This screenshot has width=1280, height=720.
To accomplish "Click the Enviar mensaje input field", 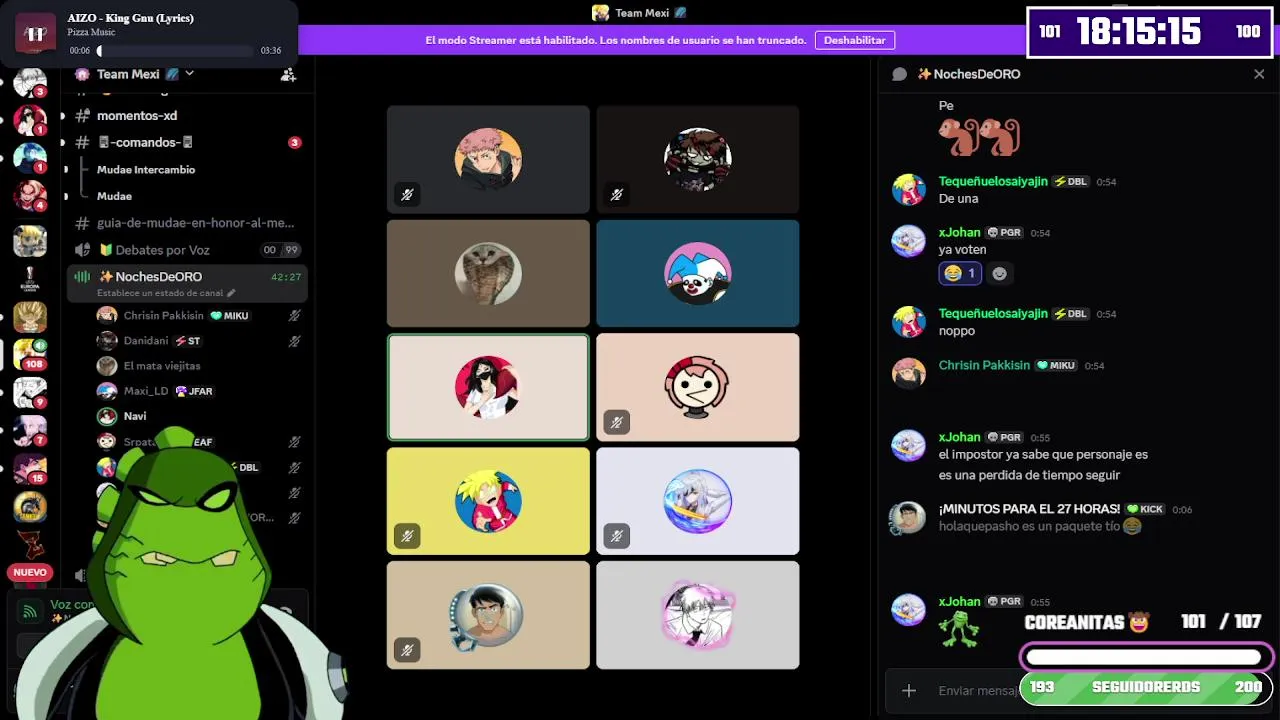I will 978,691.
